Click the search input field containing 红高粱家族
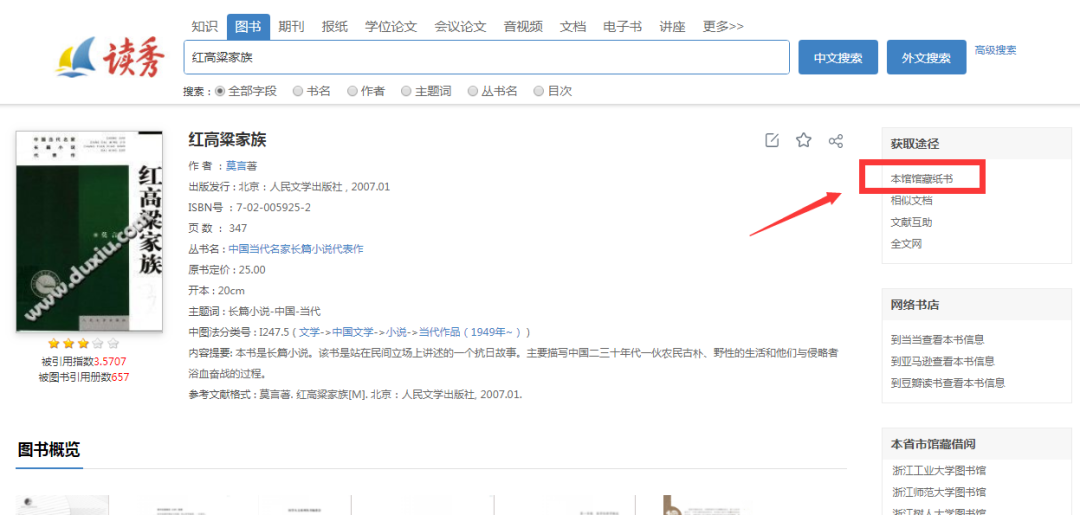This screenshot has width=1080, height=515. 486,57
